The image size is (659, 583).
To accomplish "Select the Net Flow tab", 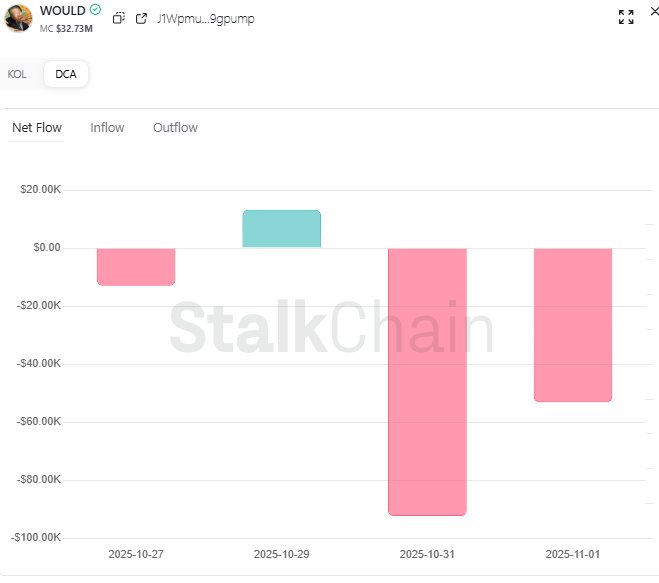I will point(37,127).
